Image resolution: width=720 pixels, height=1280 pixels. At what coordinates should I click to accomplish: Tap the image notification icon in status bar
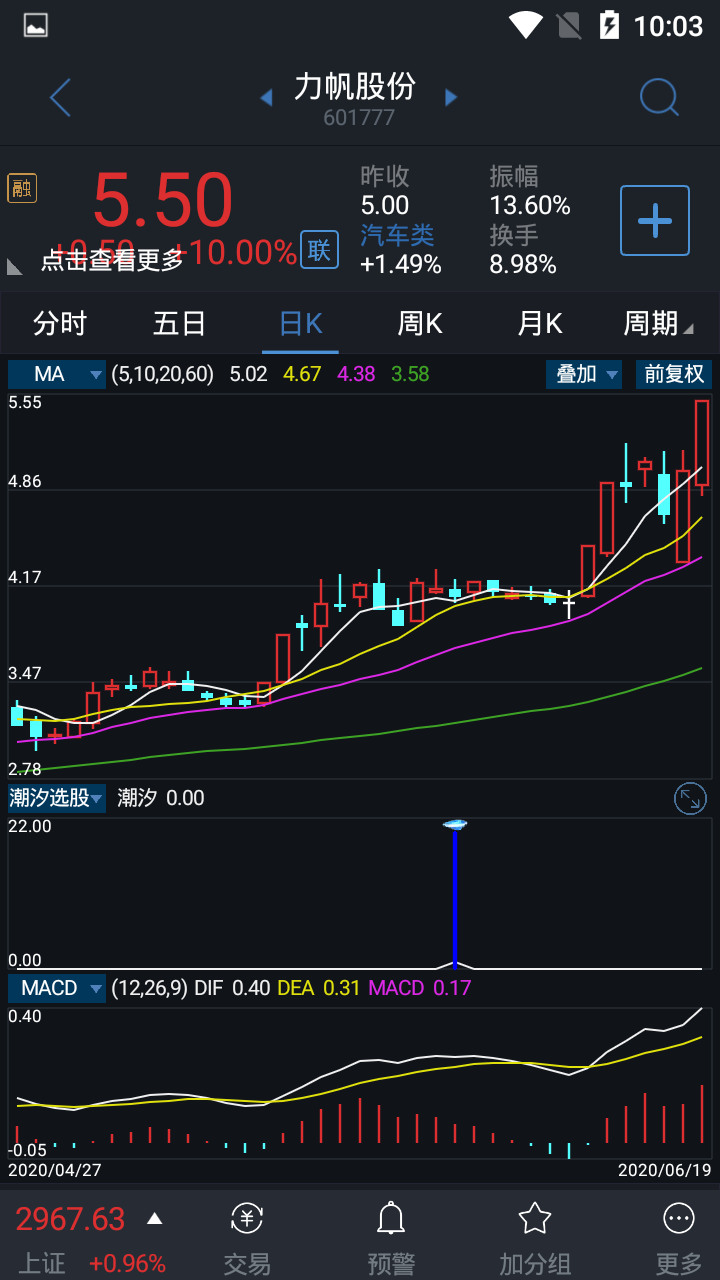(36, 25)
